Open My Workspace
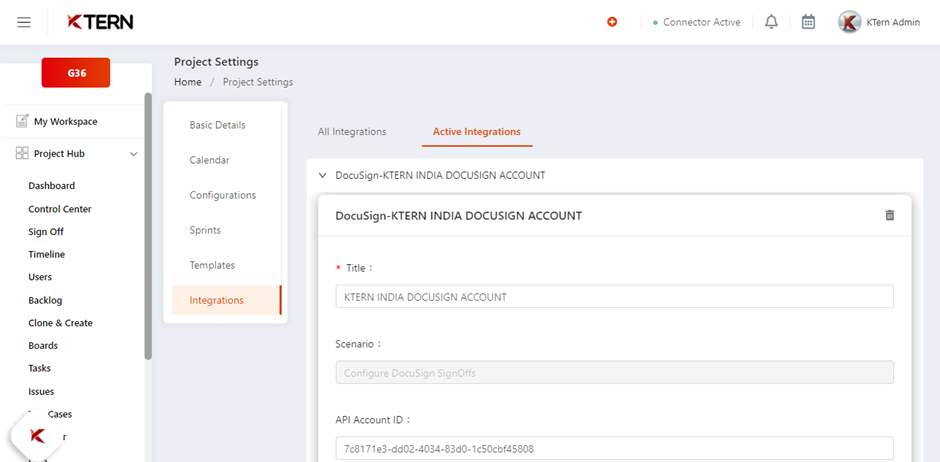The height and width of the screenshot is (462, 940). (65, 121)
